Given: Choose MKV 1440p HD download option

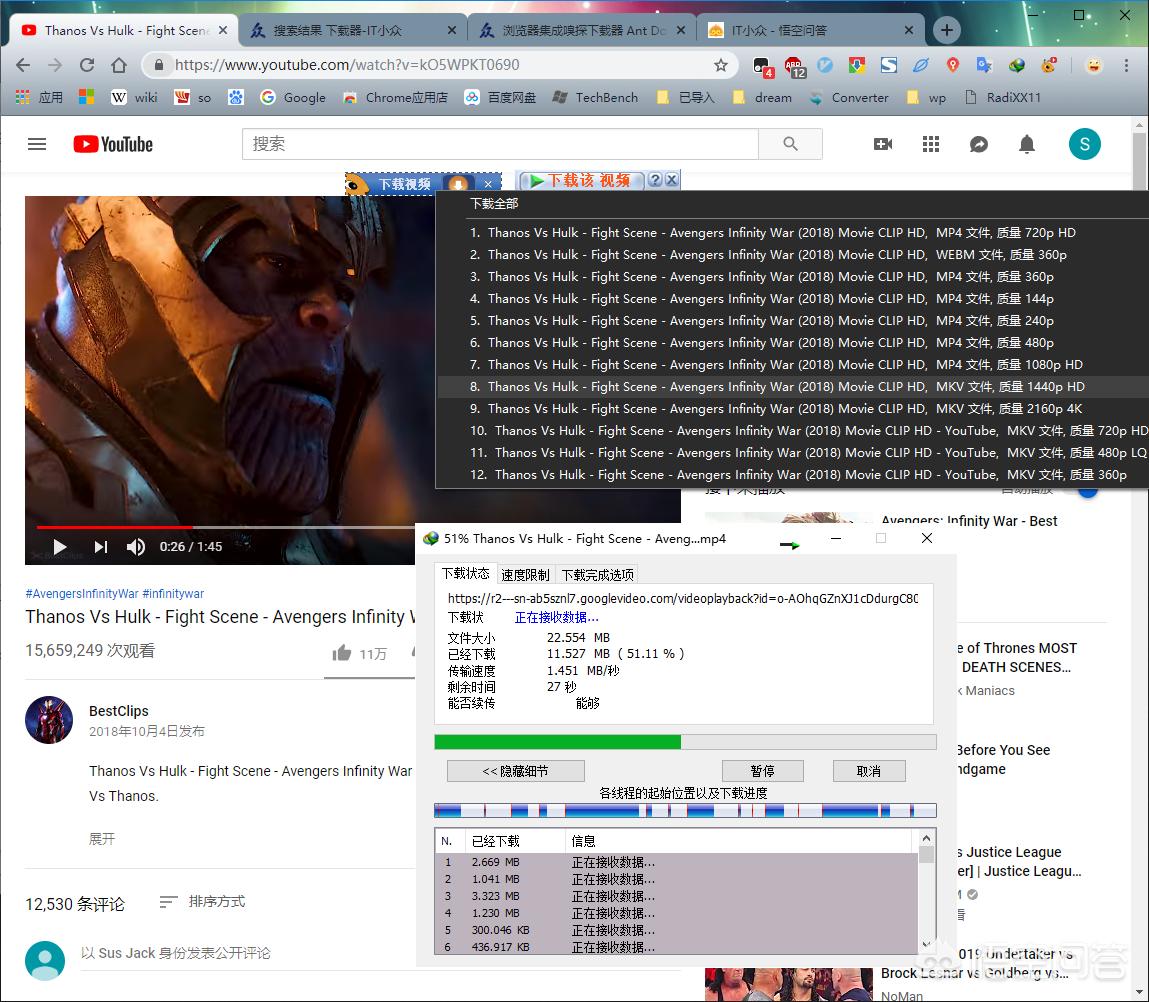Looking at the screenshot, I should pyautogui.click(x=793, y=386).
